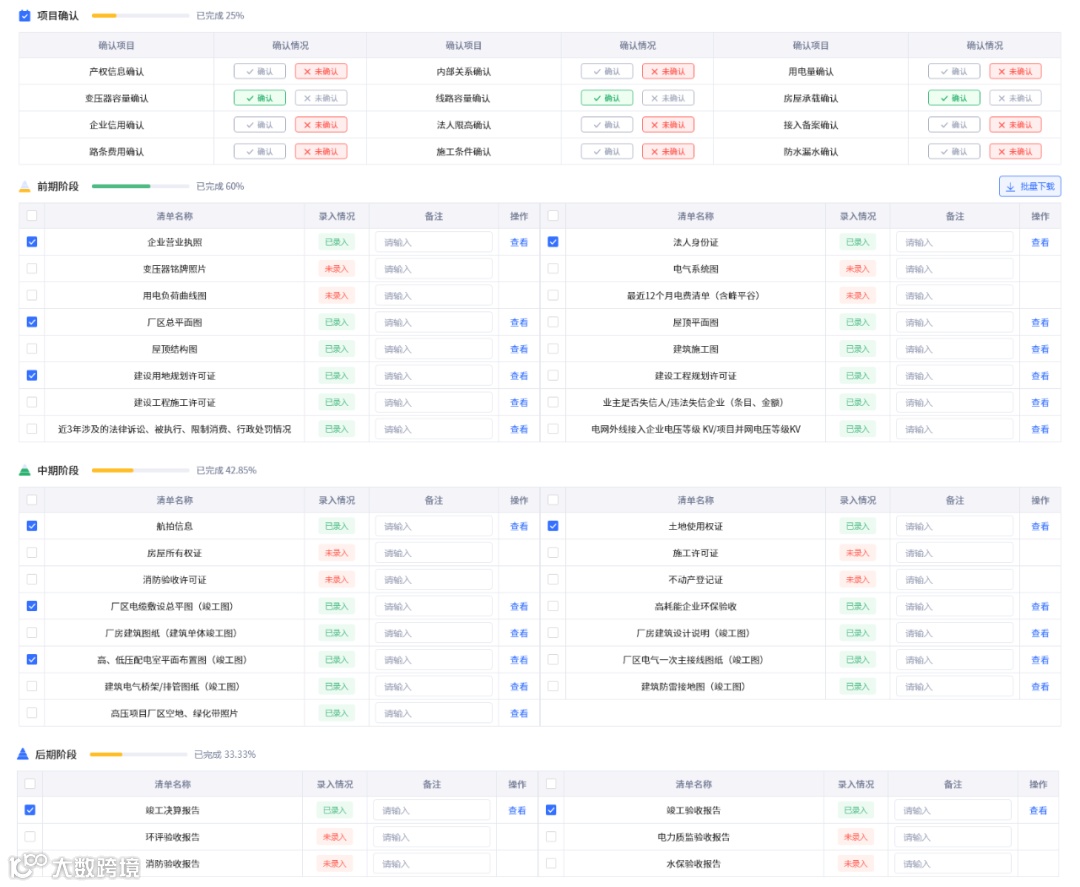Click 备注 input for 房屋所有权证
Viewport: 1080px width, 887px height.
[434, 553]
